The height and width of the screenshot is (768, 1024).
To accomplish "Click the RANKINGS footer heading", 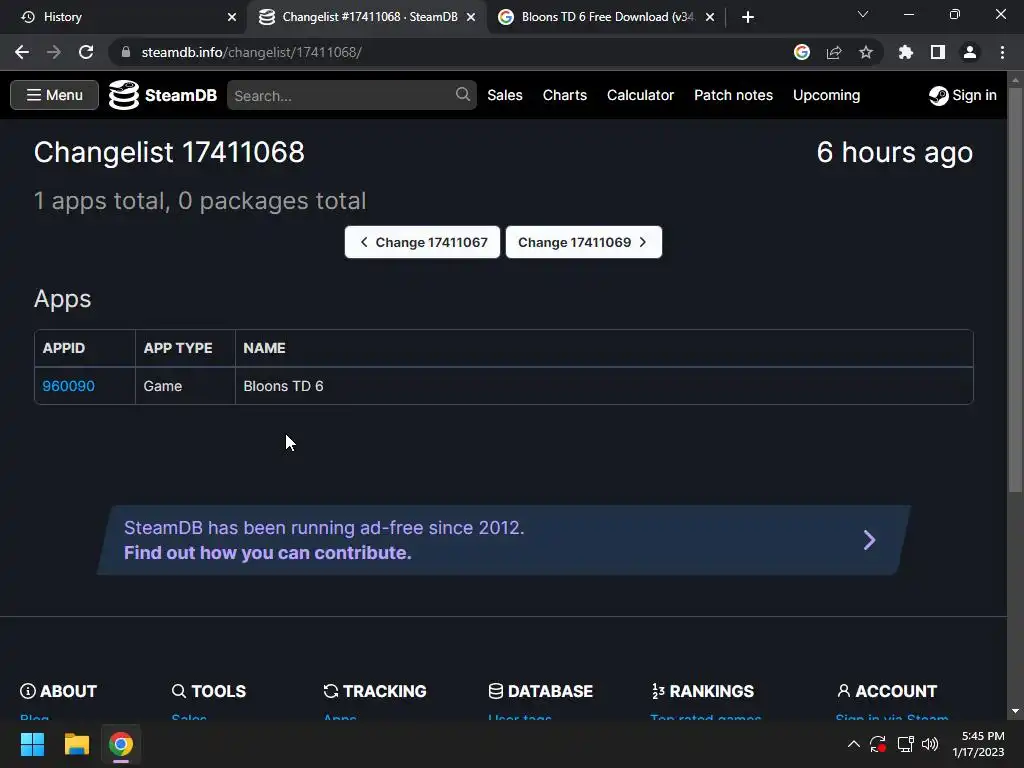I will coord(703,691).
